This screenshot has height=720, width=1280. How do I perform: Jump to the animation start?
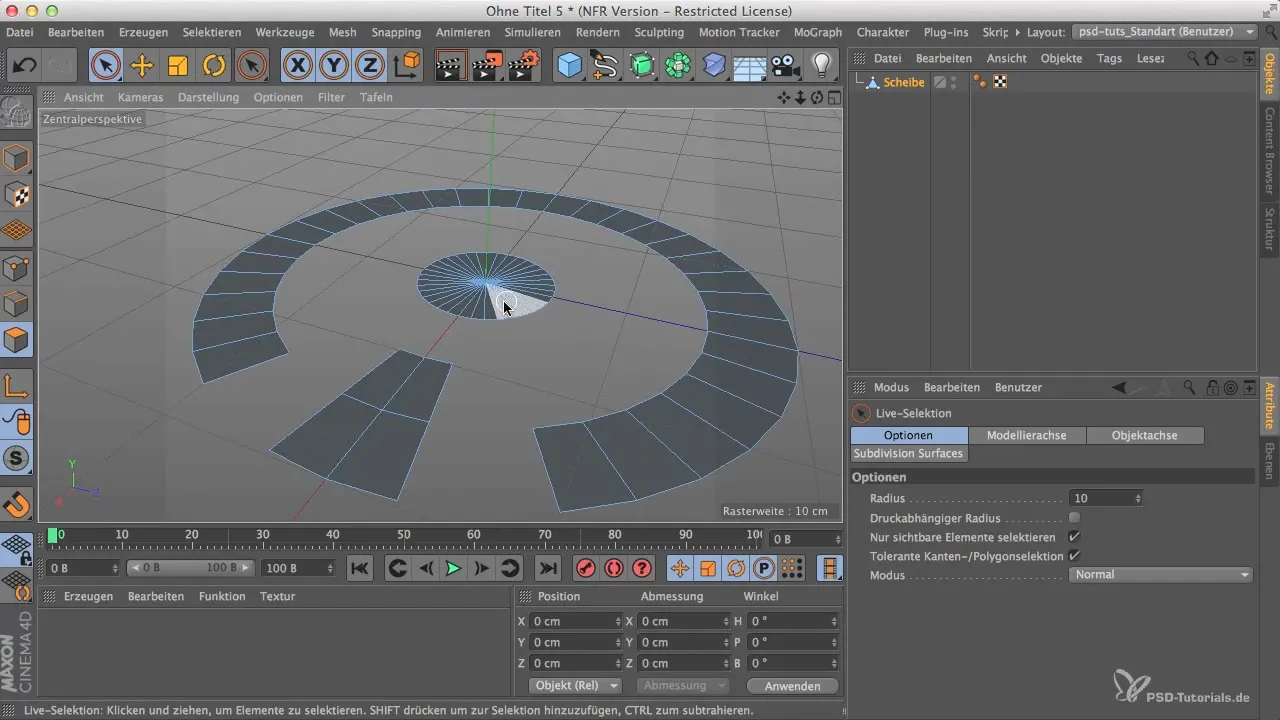(360, 568)
